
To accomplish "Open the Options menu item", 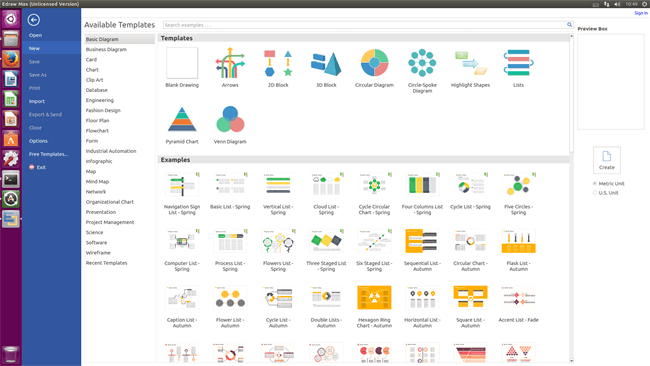I will point(38,141).
